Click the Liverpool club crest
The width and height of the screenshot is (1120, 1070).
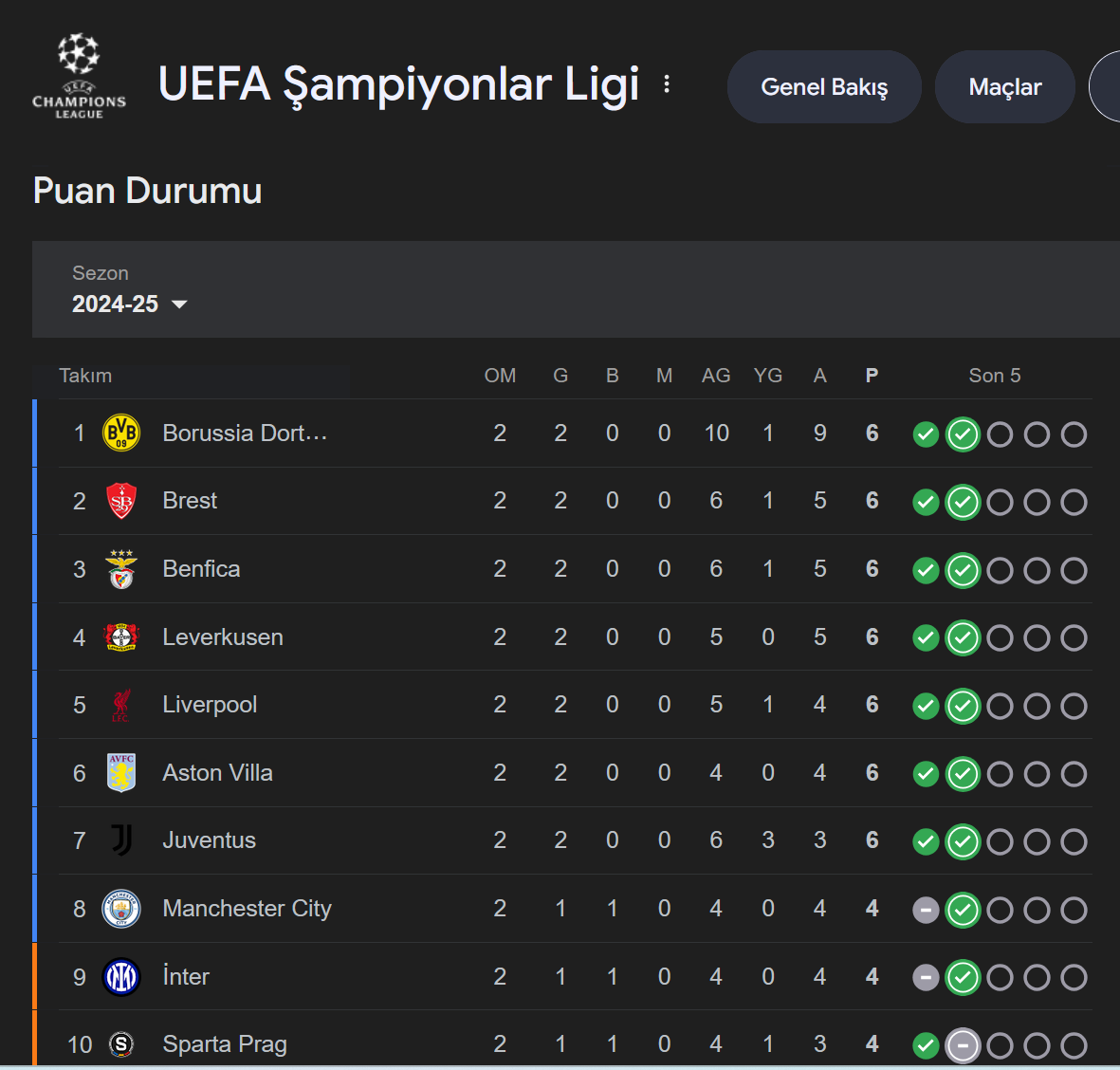(x=121, y=705)
